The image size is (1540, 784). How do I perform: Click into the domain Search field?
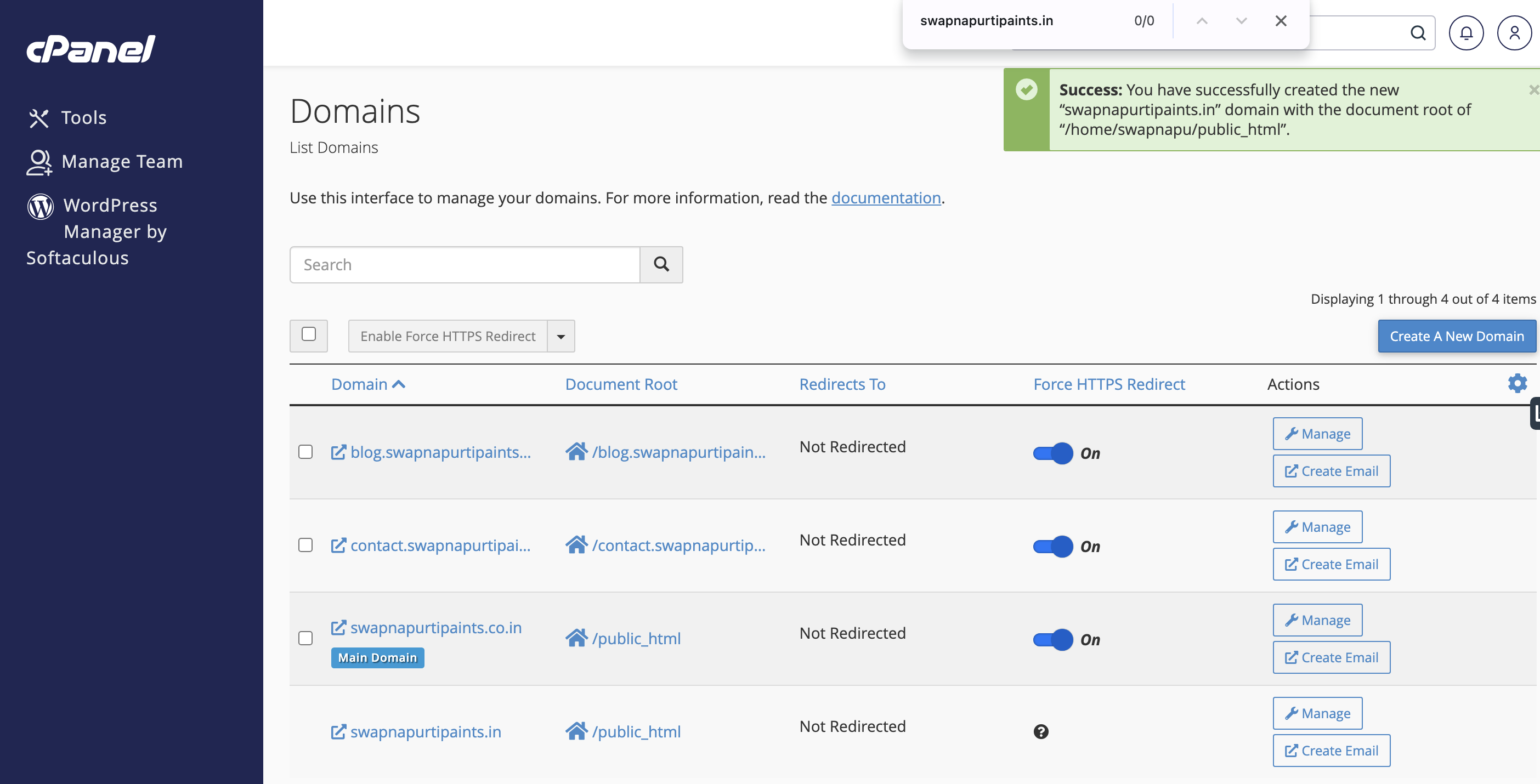465,265
